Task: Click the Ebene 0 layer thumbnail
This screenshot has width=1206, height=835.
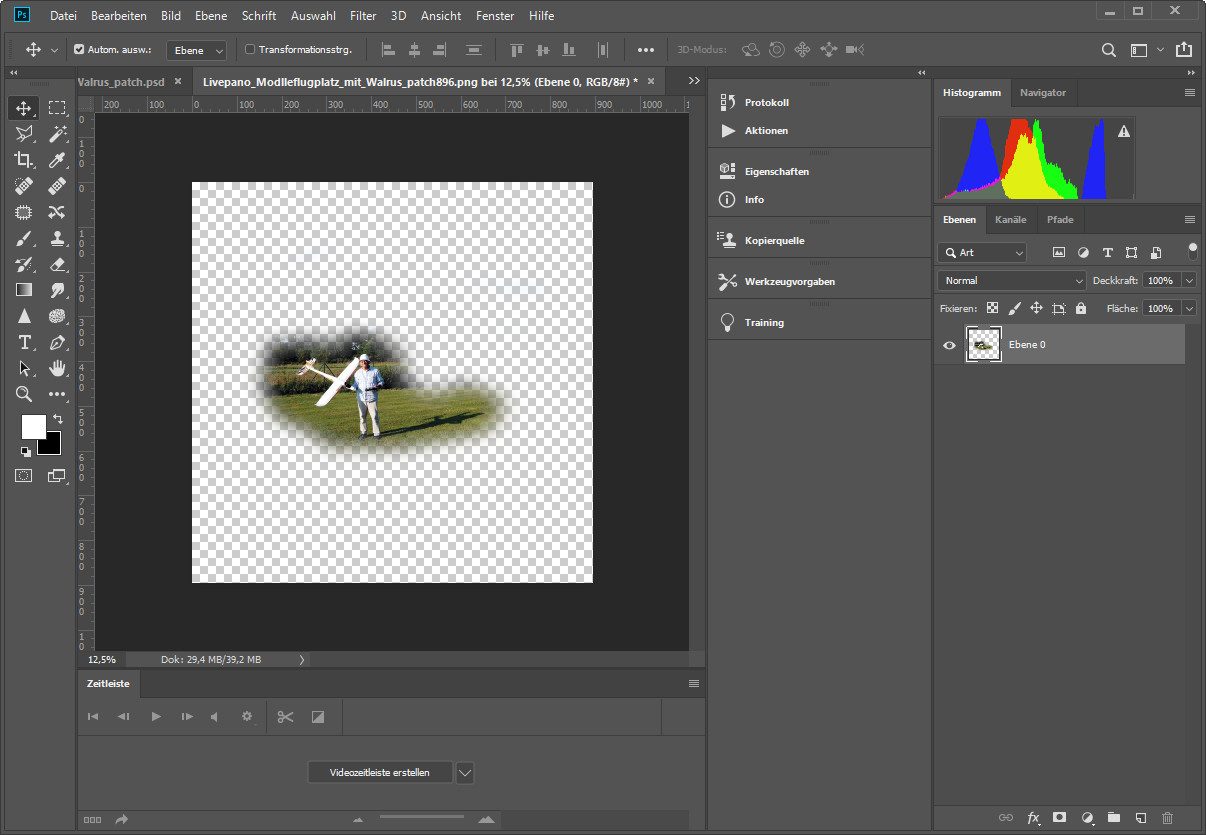Action: [984, 345]
